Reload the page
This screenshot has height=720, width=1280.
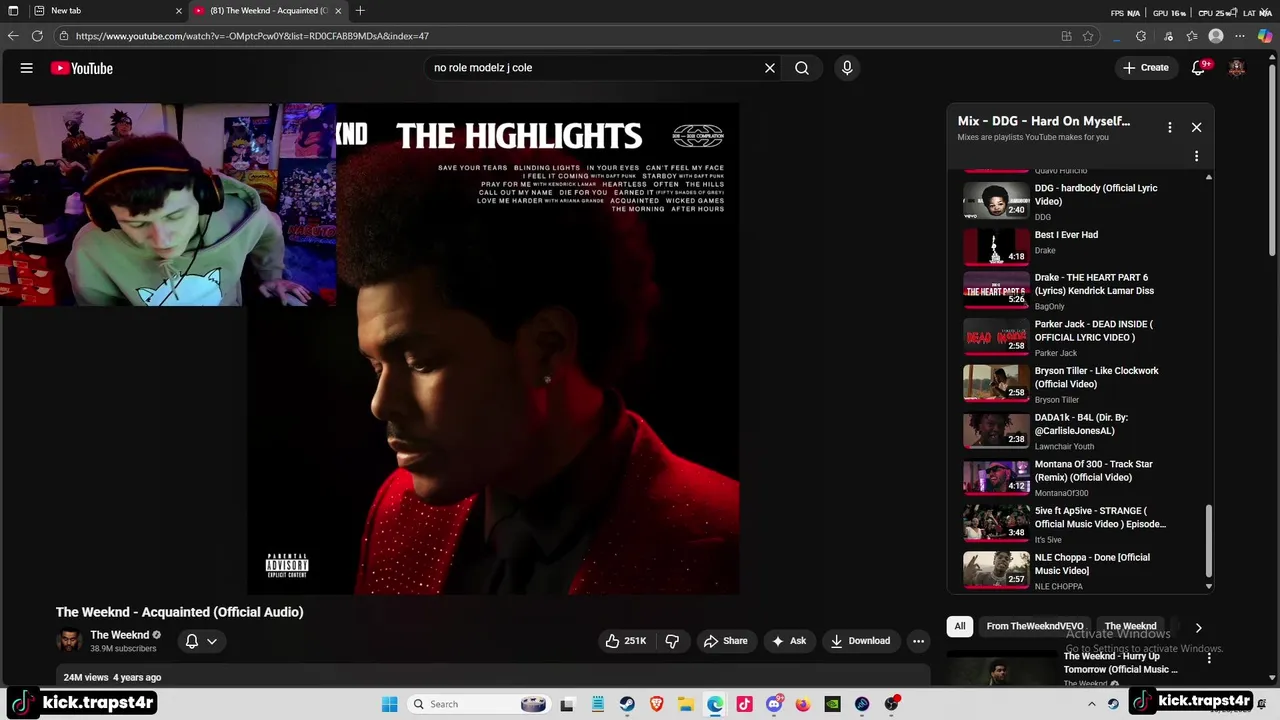click(37, 36)
